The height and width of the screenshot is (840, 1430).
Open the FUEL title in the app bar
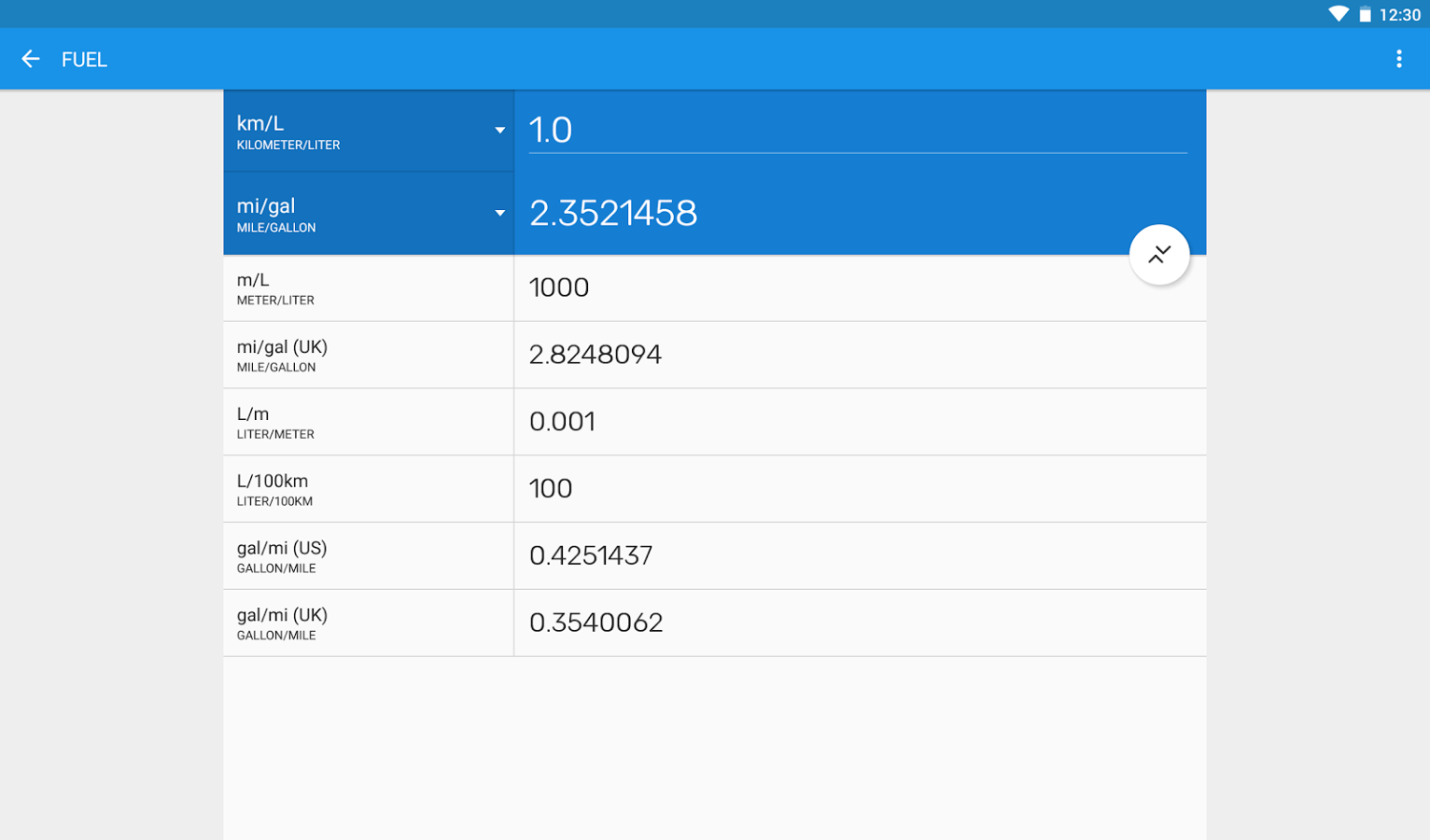click(83, 58)
